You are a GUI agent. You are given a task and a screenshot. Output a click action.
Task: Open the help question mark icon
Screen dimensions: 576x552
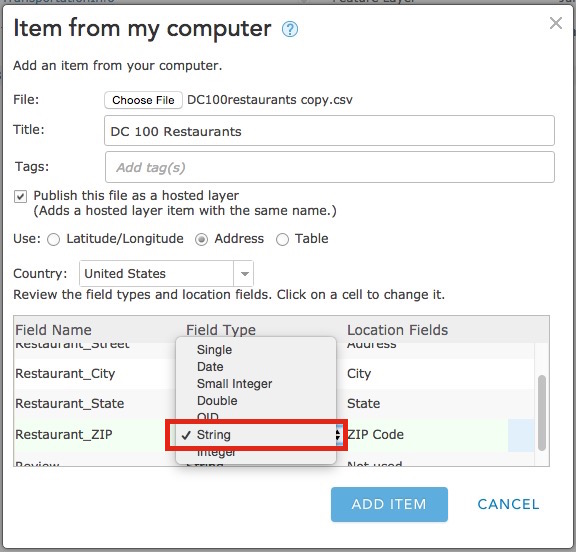click(290, 29)
